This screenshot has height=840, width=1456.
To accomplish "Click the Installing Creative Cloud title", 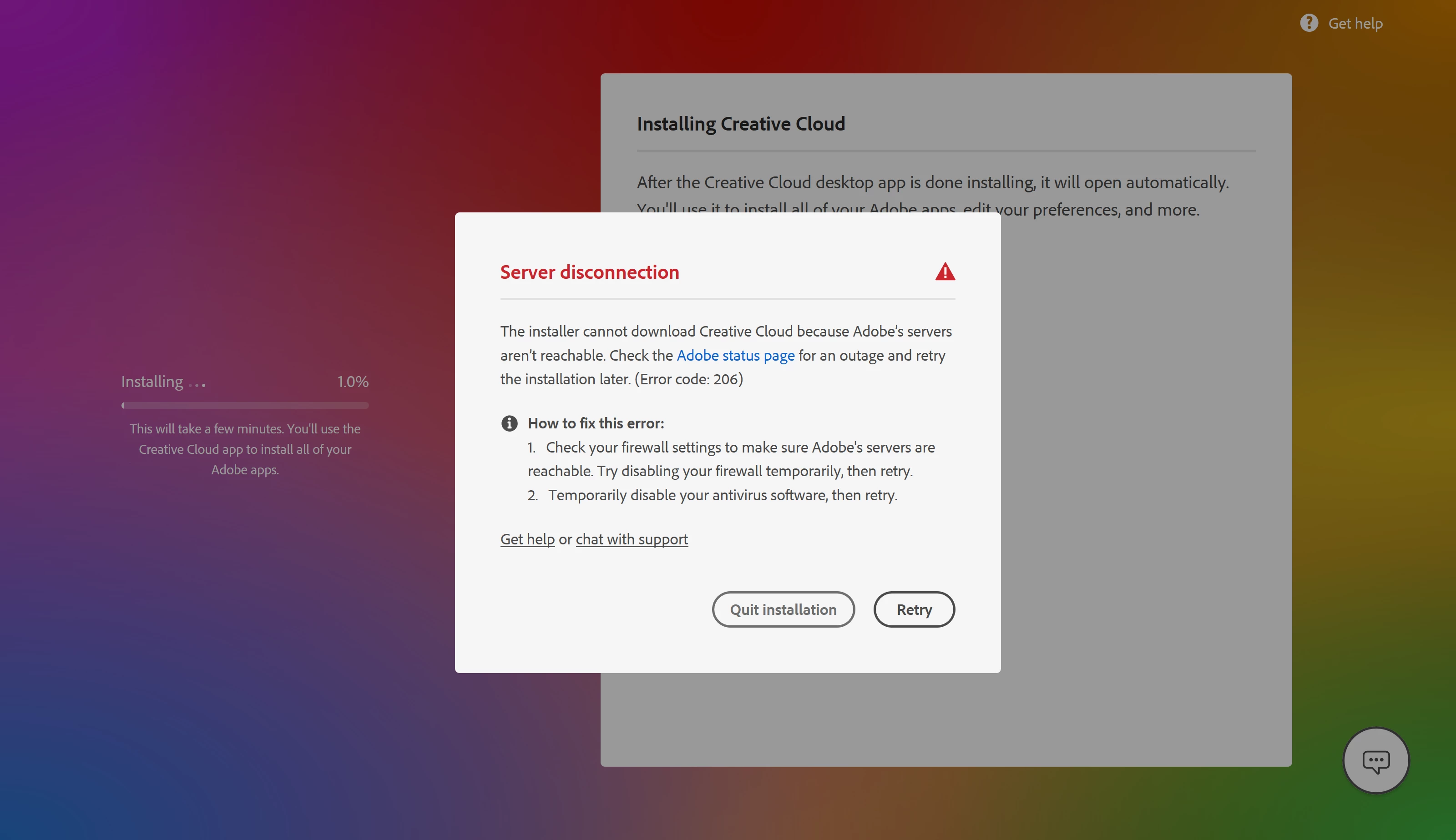I will (740, 123).
